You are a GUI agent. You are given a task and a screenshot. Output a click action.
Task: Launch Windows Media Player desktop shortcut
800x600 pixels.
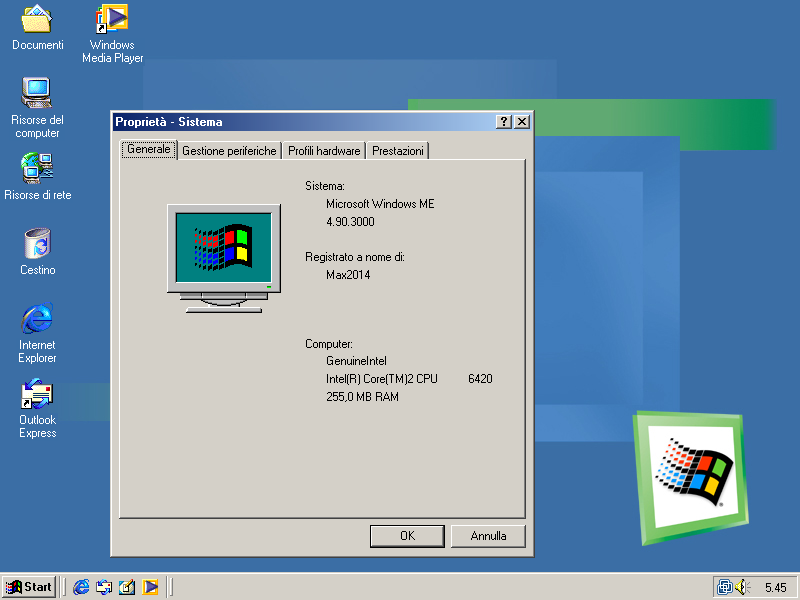tap(112, 19)
